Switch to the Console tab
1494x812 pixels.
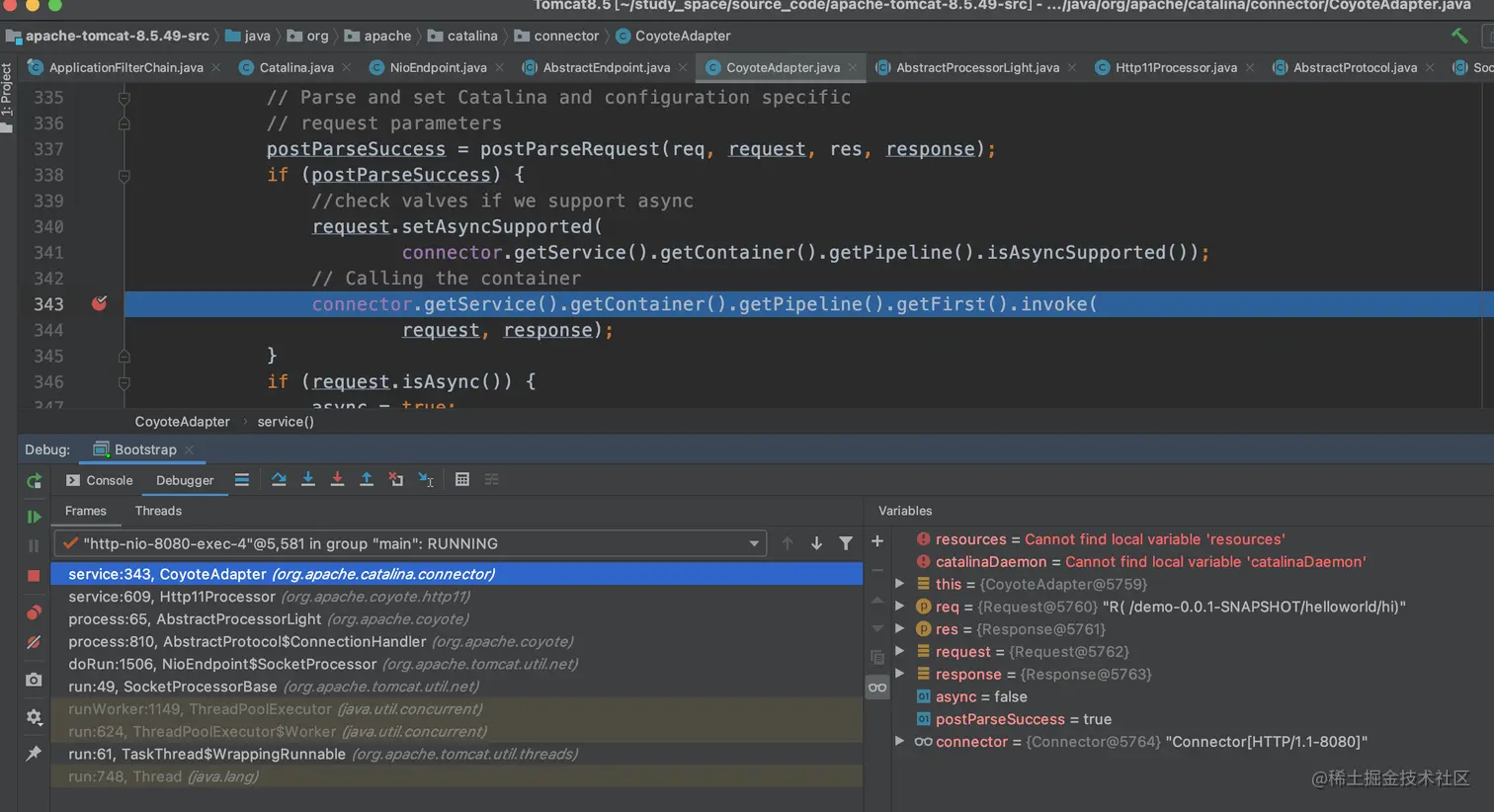point(99,480)
